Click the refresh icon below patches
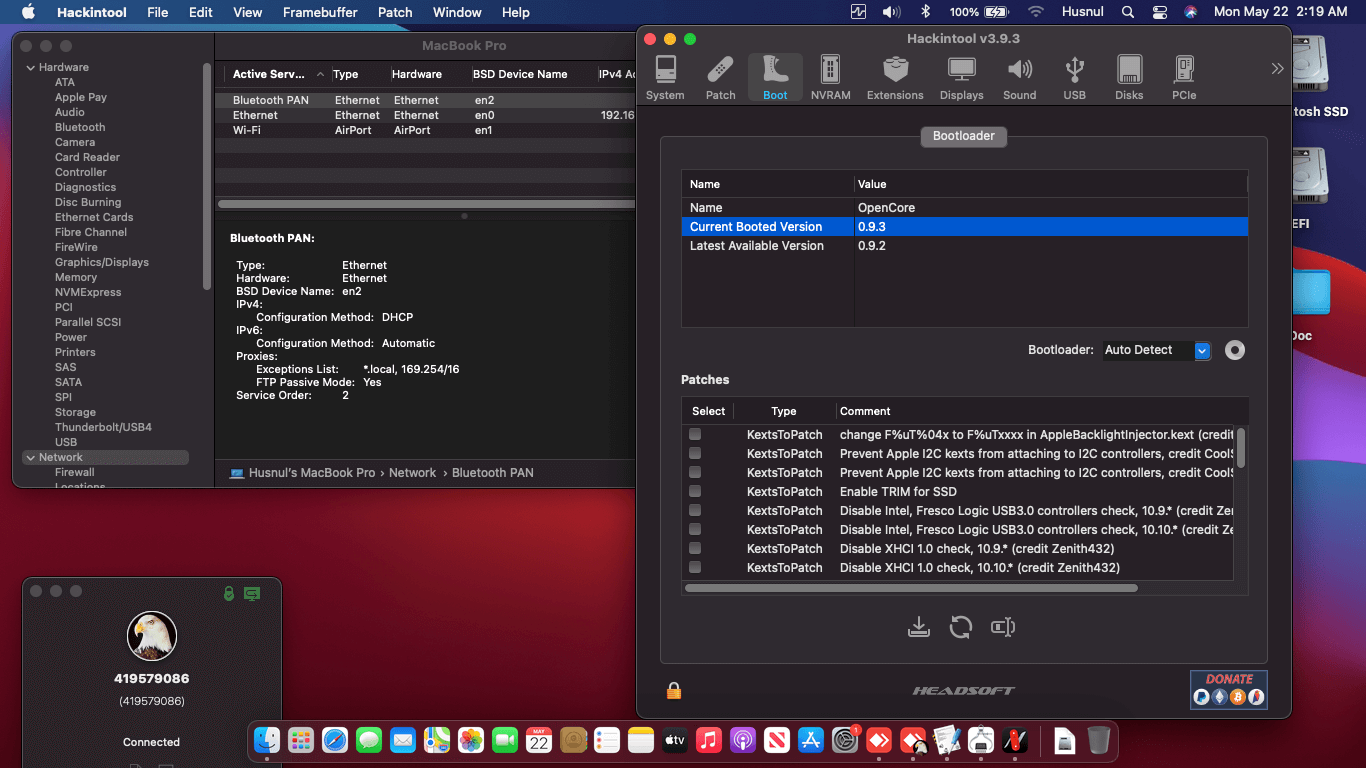The height and width of the screenshot is (768, 1366). (961, 627)
